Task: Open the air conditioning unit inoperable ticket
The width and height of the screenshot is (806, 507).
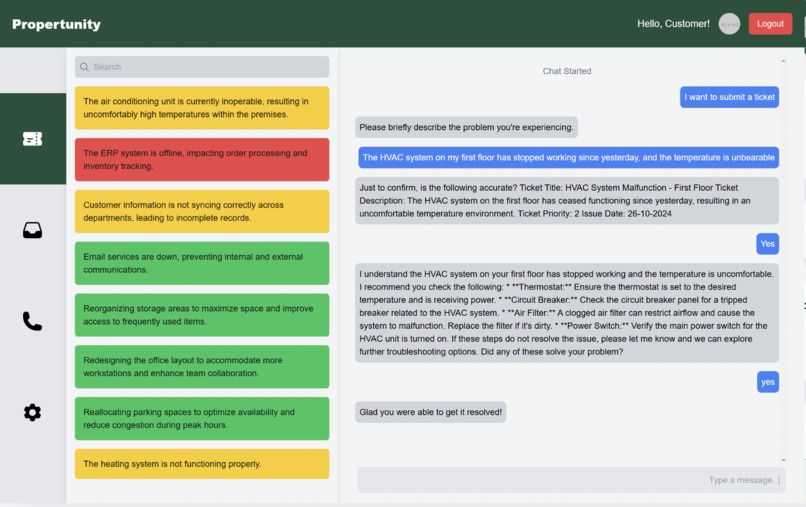Action: tap(202, 108)
